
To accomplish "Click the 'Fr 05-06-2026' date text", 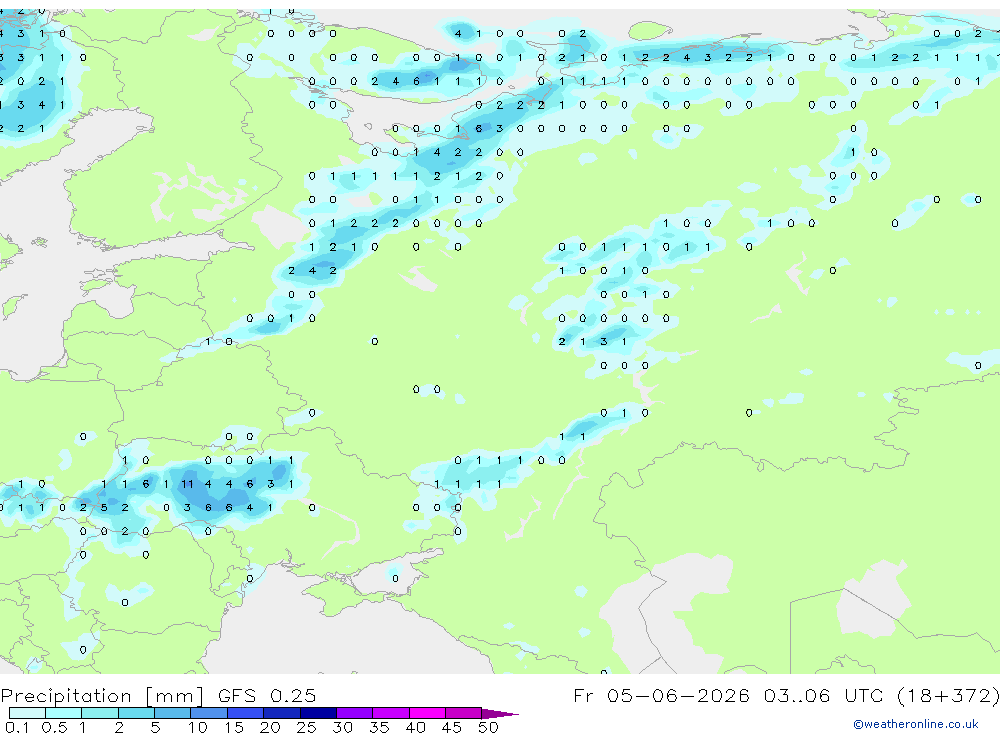I will (661, 695).
